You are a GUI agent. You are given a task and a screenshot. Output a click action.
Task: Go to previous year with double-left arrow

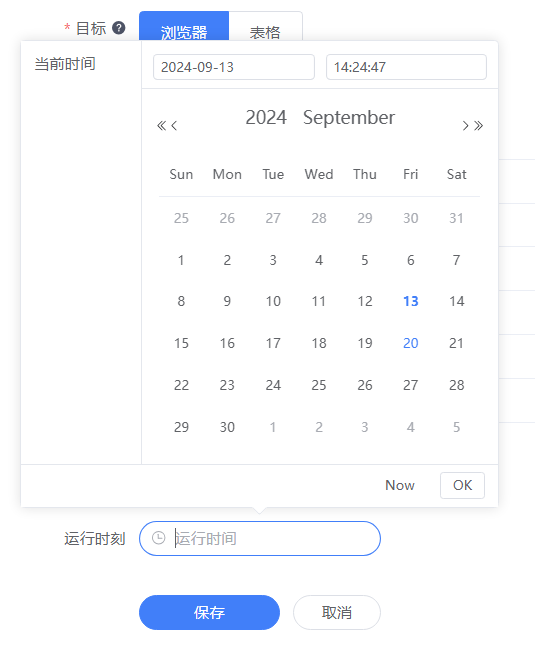161,125
